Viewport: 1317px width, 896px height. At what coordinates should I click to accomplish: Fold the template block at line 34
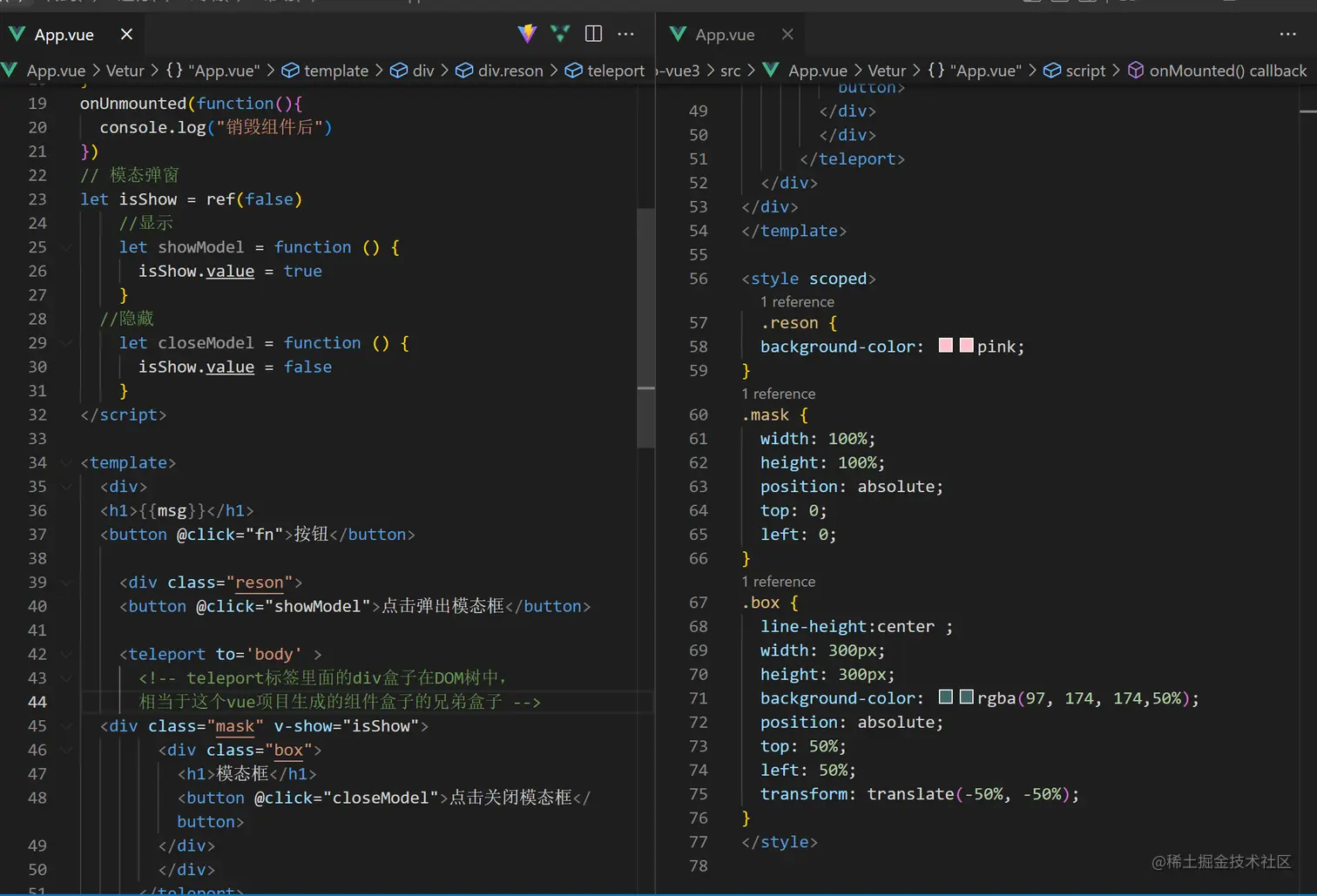(x=66, y=462)
